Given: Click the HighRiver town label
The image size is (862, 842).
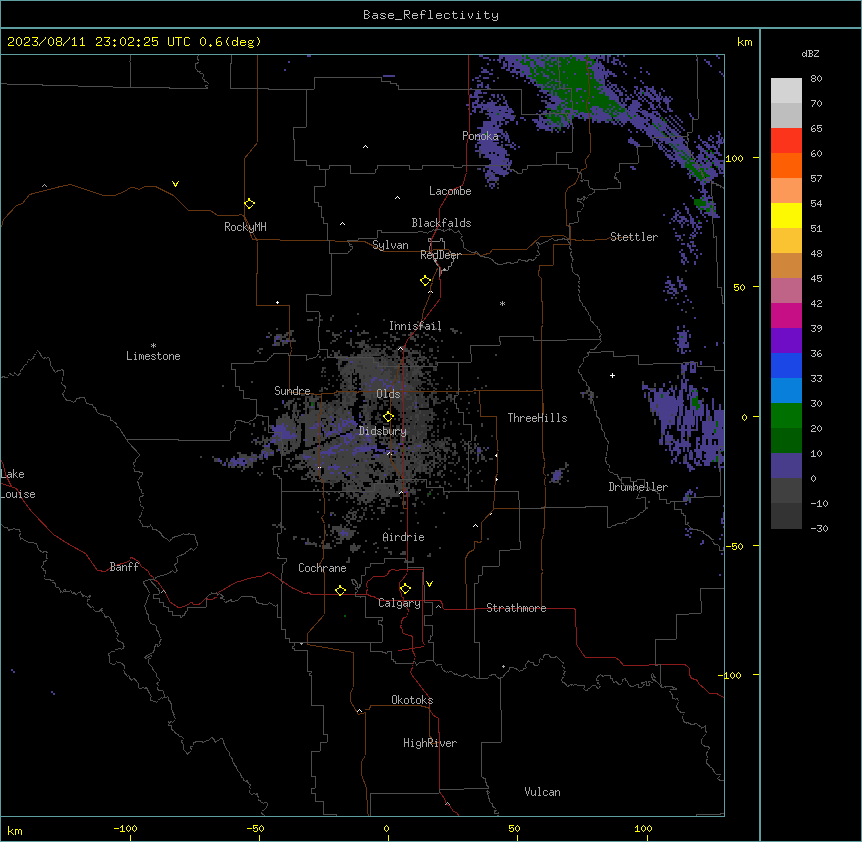Looking at the screenshot, I should 430,743.
